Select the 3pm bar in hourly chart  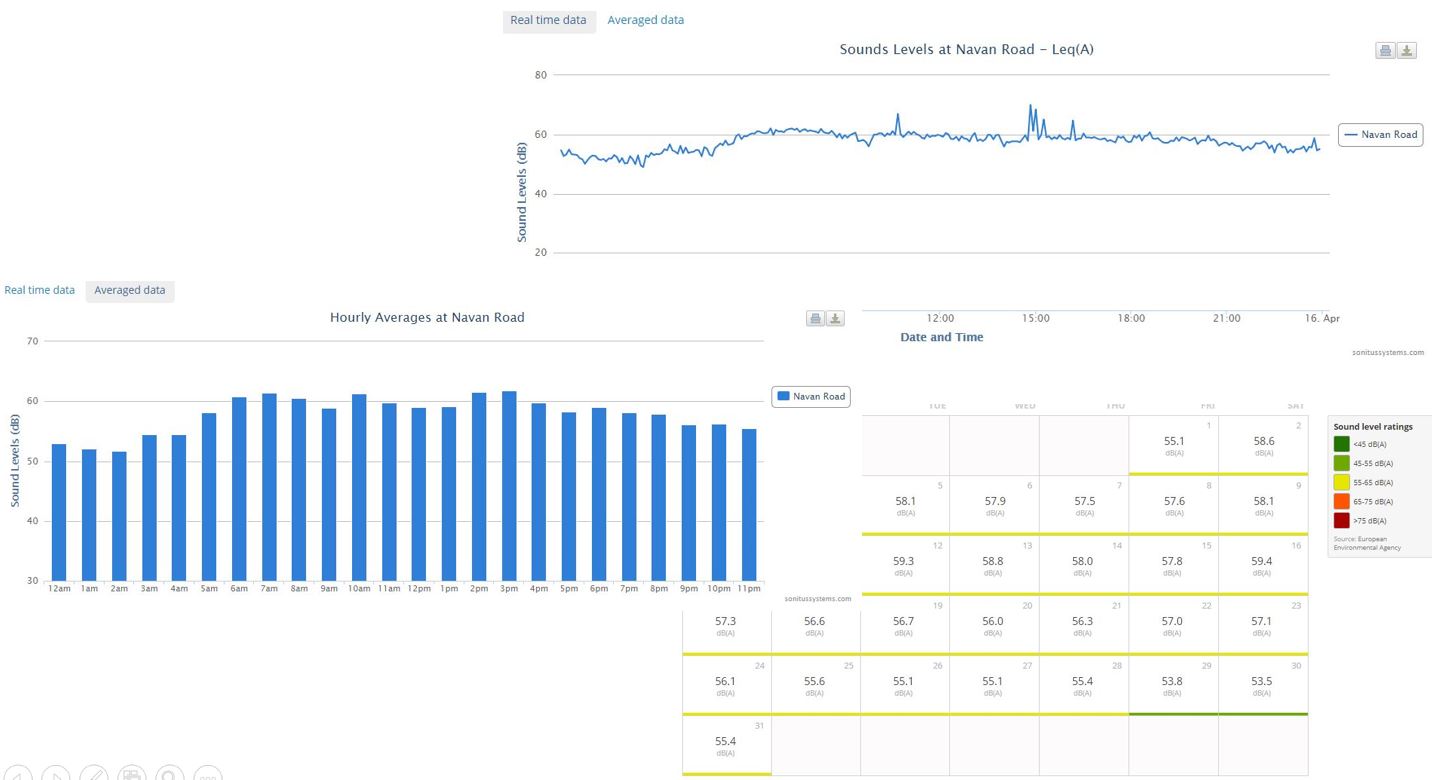coord(509,486)
